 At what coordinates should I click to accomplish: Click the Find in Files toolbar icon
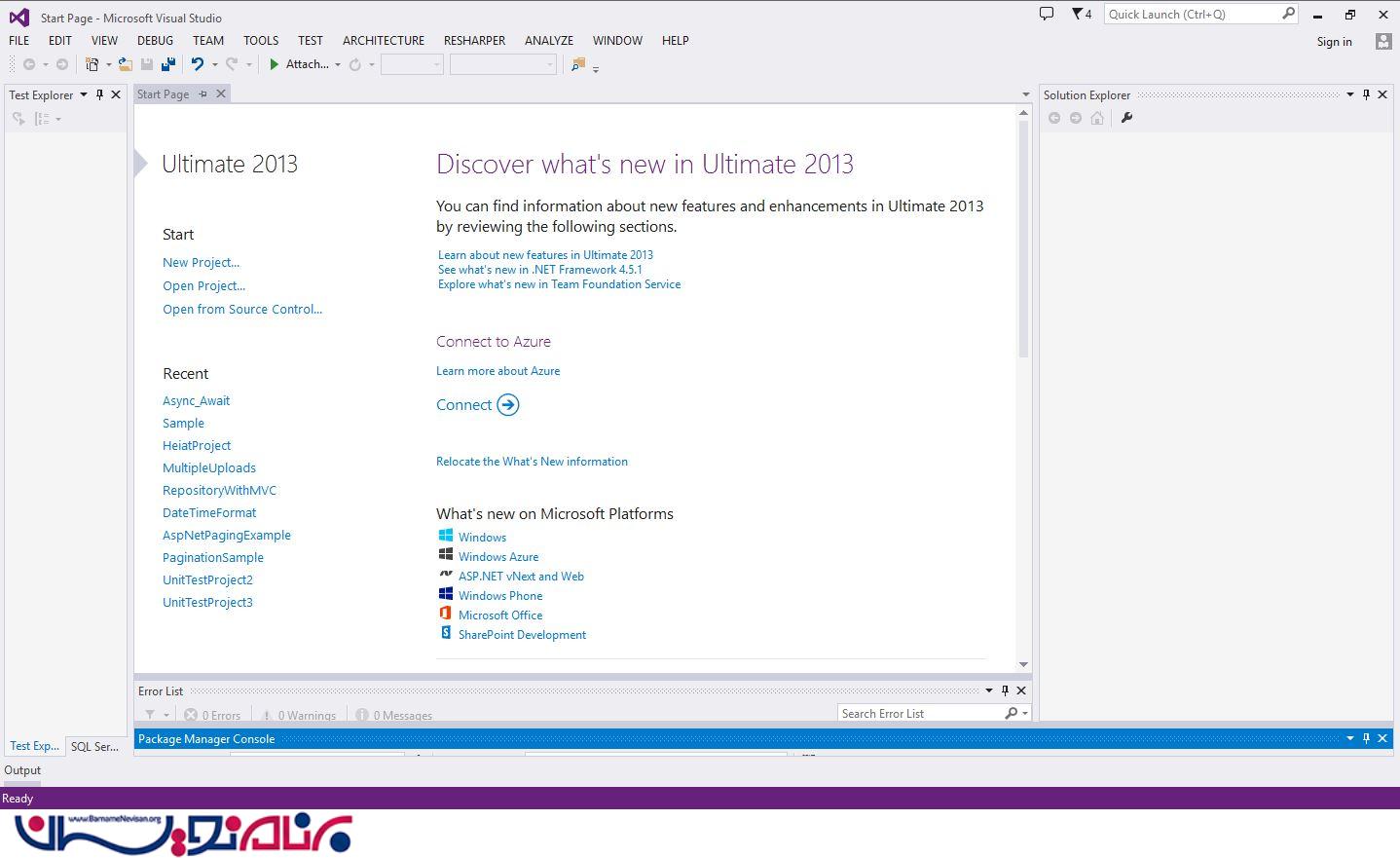[x=578, y=64]
